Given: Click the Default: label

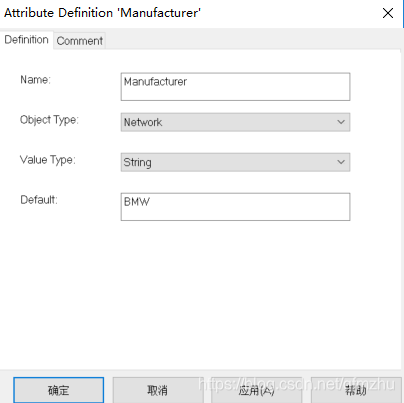Looking at the screenshot, I should [x=39, y=200].
